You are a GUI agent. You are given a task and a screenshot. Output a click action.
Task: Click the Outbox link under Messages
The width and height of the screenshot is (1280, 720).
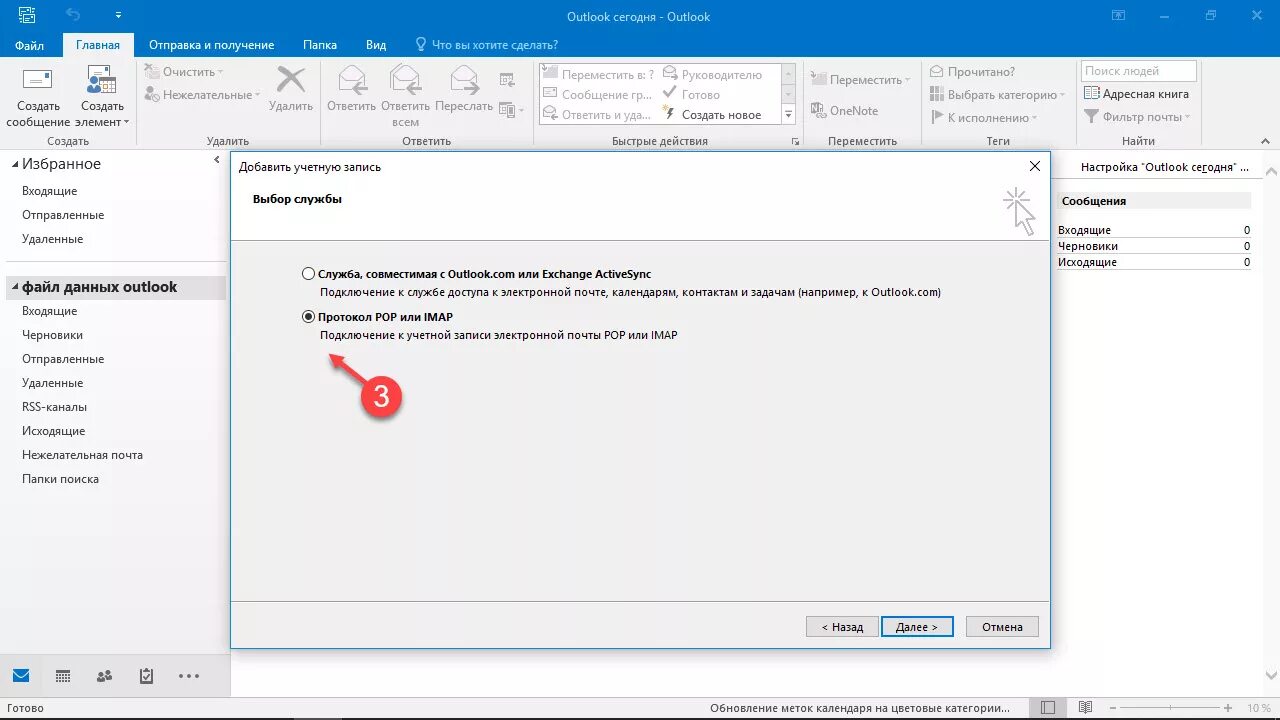click(x=1087, y=262)
